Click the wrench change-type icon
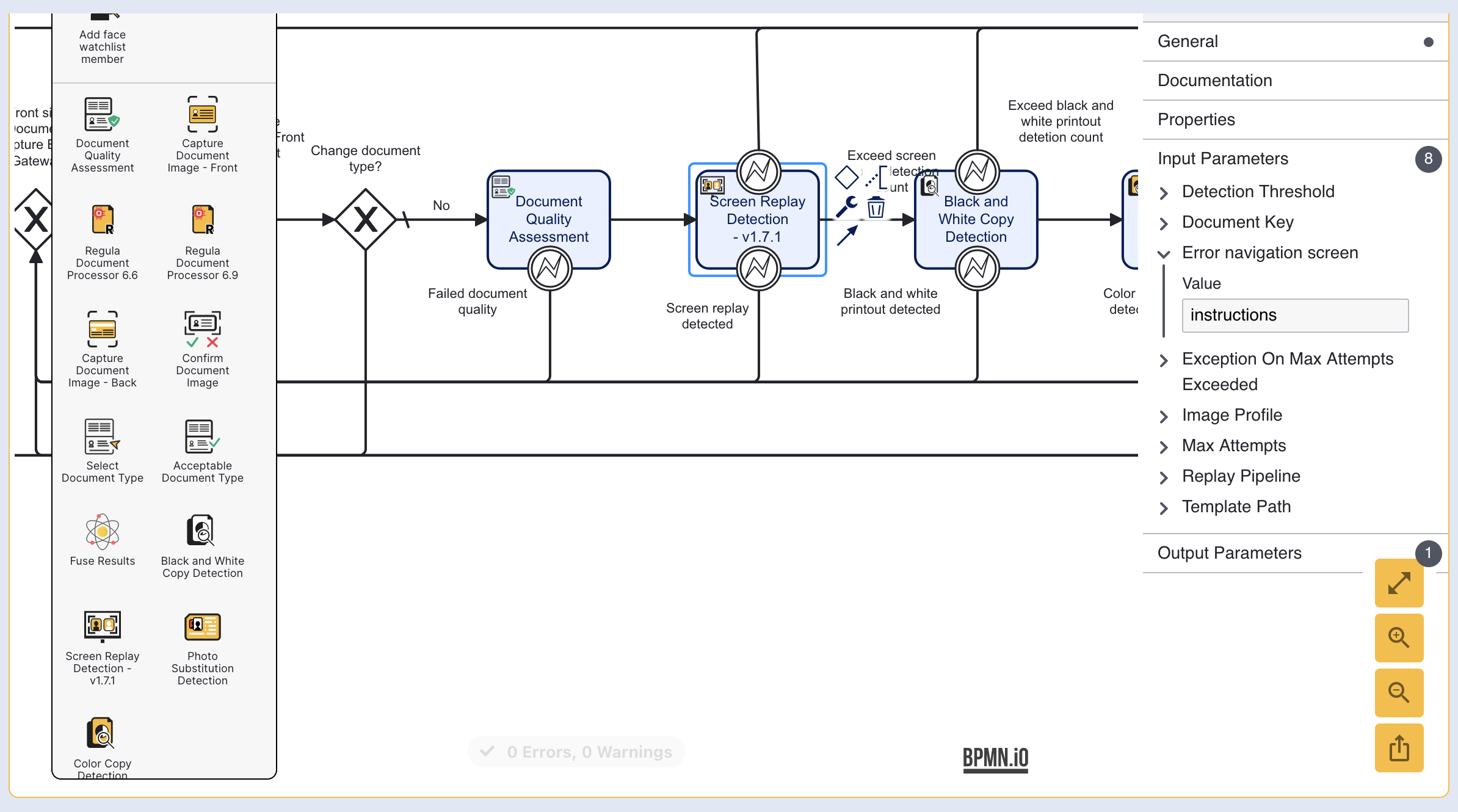Image resolution: width=1458 pixels, height=812 pixels. pos(846,207)
